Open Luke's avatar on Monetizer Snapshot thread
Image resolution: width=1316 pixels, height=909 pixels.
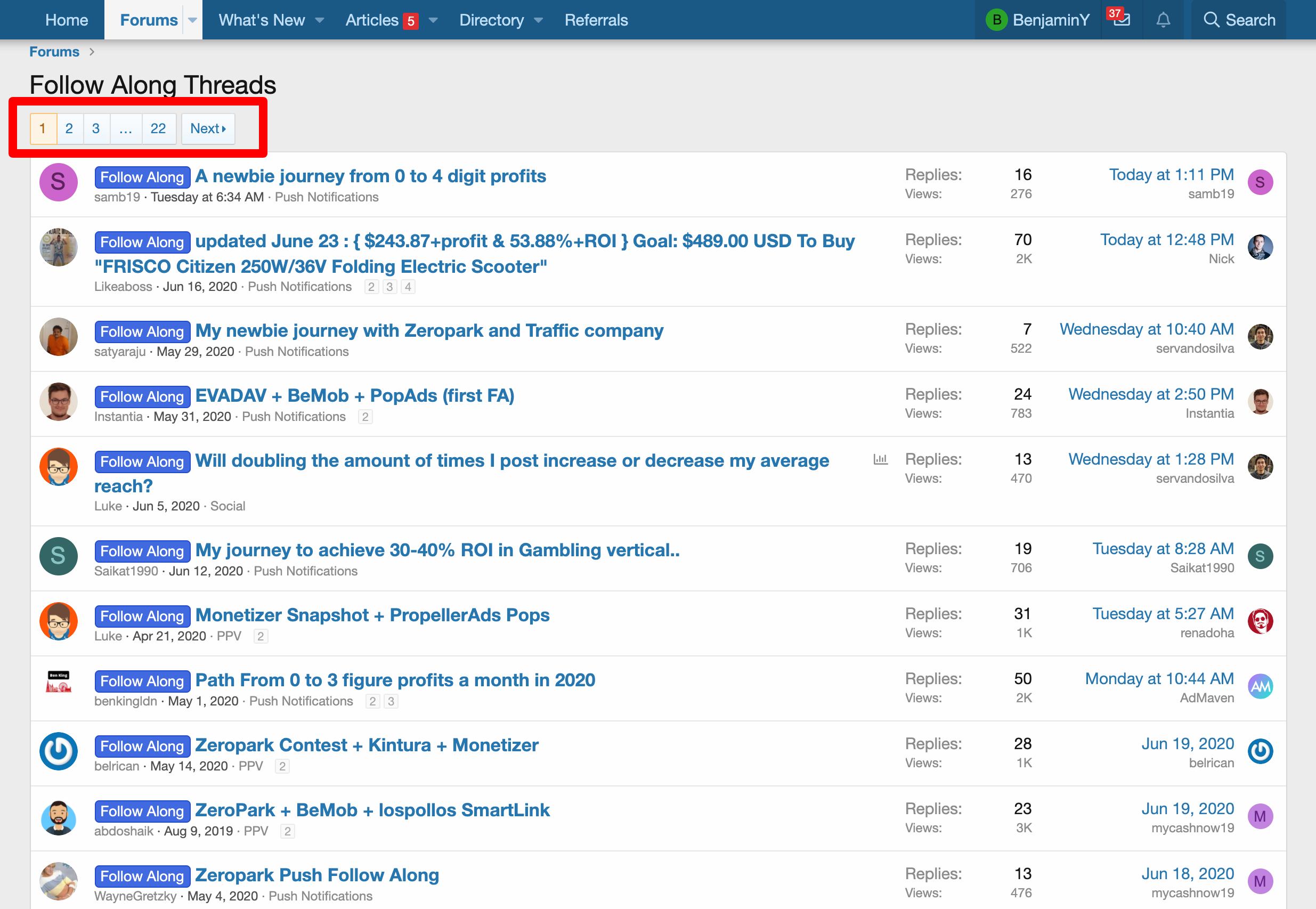point(58,621)
